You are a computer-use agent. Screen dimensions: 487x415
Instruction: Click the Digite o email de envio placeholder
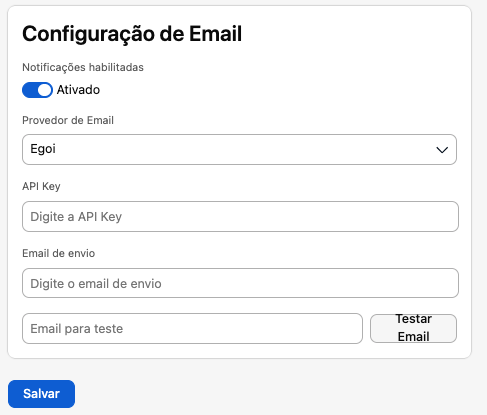[x=96, y=284]
